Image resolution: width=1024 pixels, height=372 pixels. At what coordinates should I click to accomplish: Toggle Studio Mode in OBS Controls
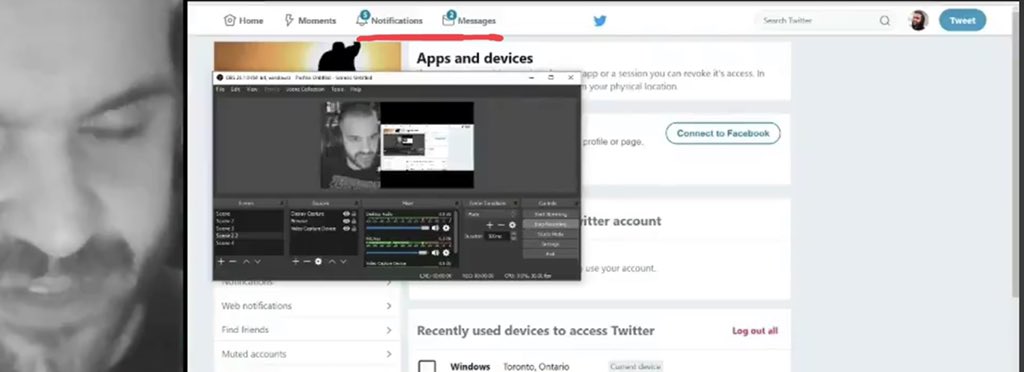click(551, 234)
